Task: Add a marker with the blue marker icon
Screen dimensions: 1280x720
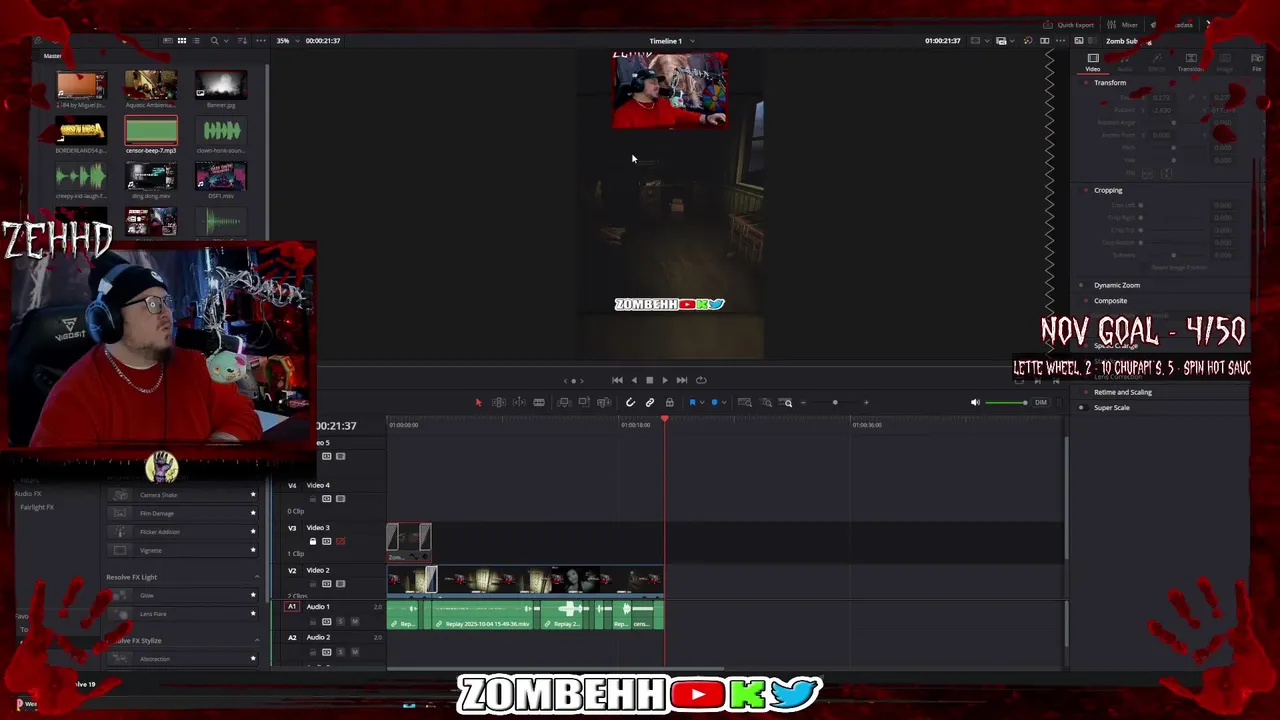Action: pos(714,402)
